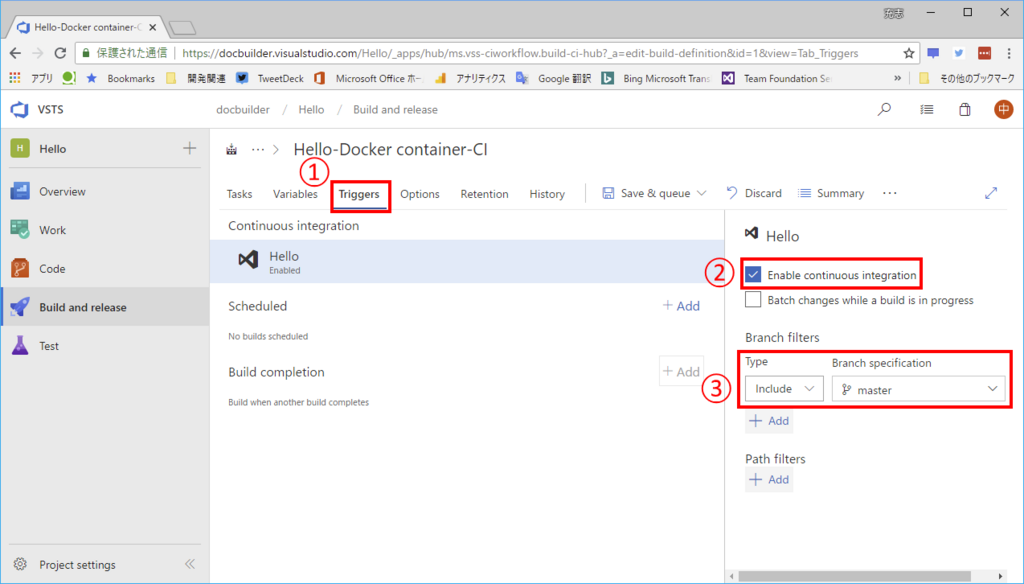Click the horizontal scrollbar in right panel

pos(855,576)
